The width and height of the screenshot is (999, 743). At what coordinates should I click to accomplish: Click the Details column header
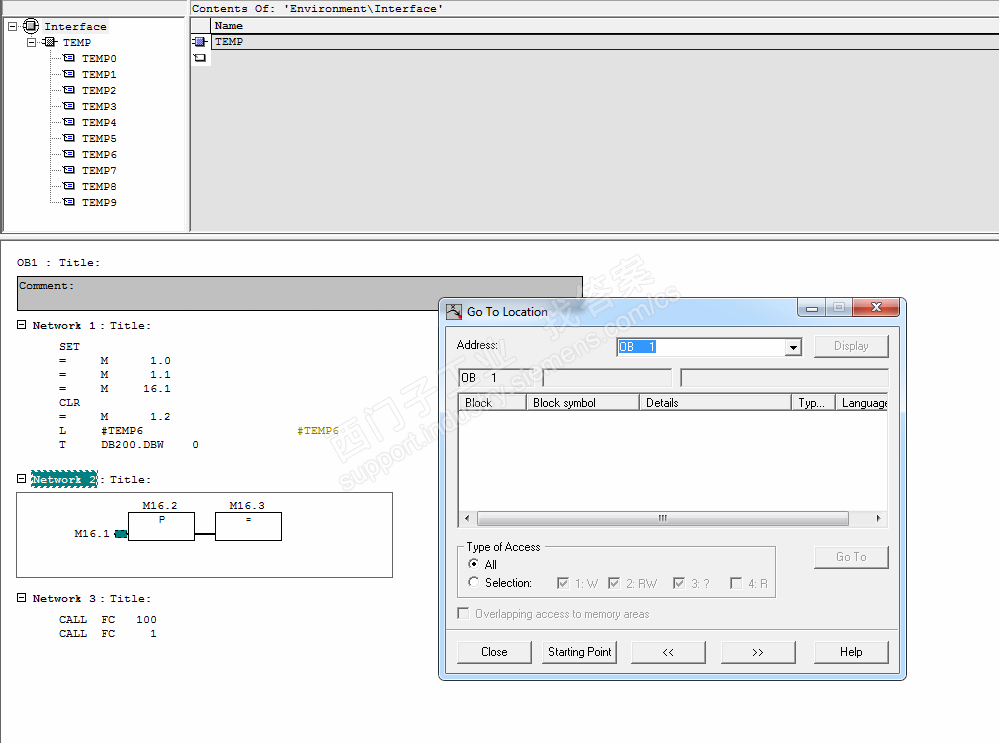point(715,402)
